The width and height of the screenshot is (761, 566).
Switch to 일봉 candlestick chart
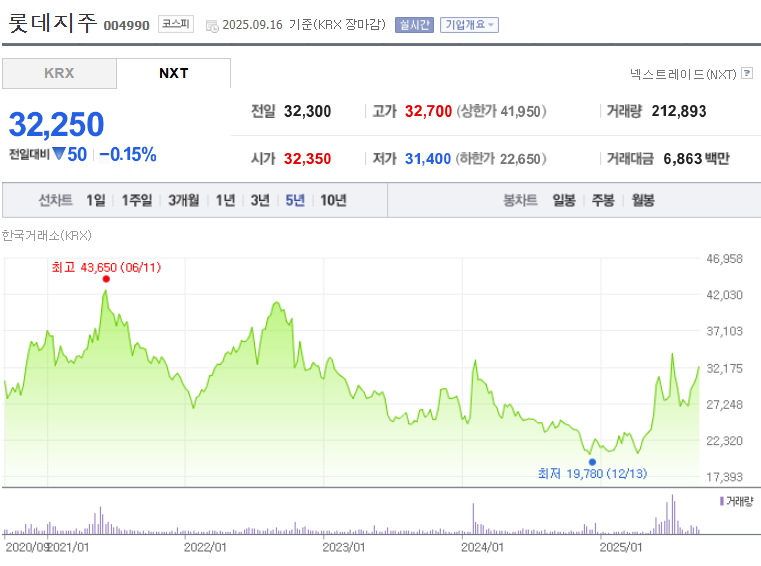point(564,200)
